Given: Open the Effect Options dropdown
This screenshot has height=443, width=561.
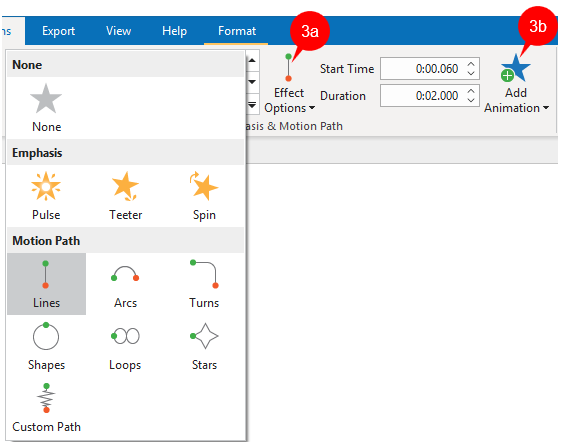Looking at the screenshot, I should click(289, 84).
